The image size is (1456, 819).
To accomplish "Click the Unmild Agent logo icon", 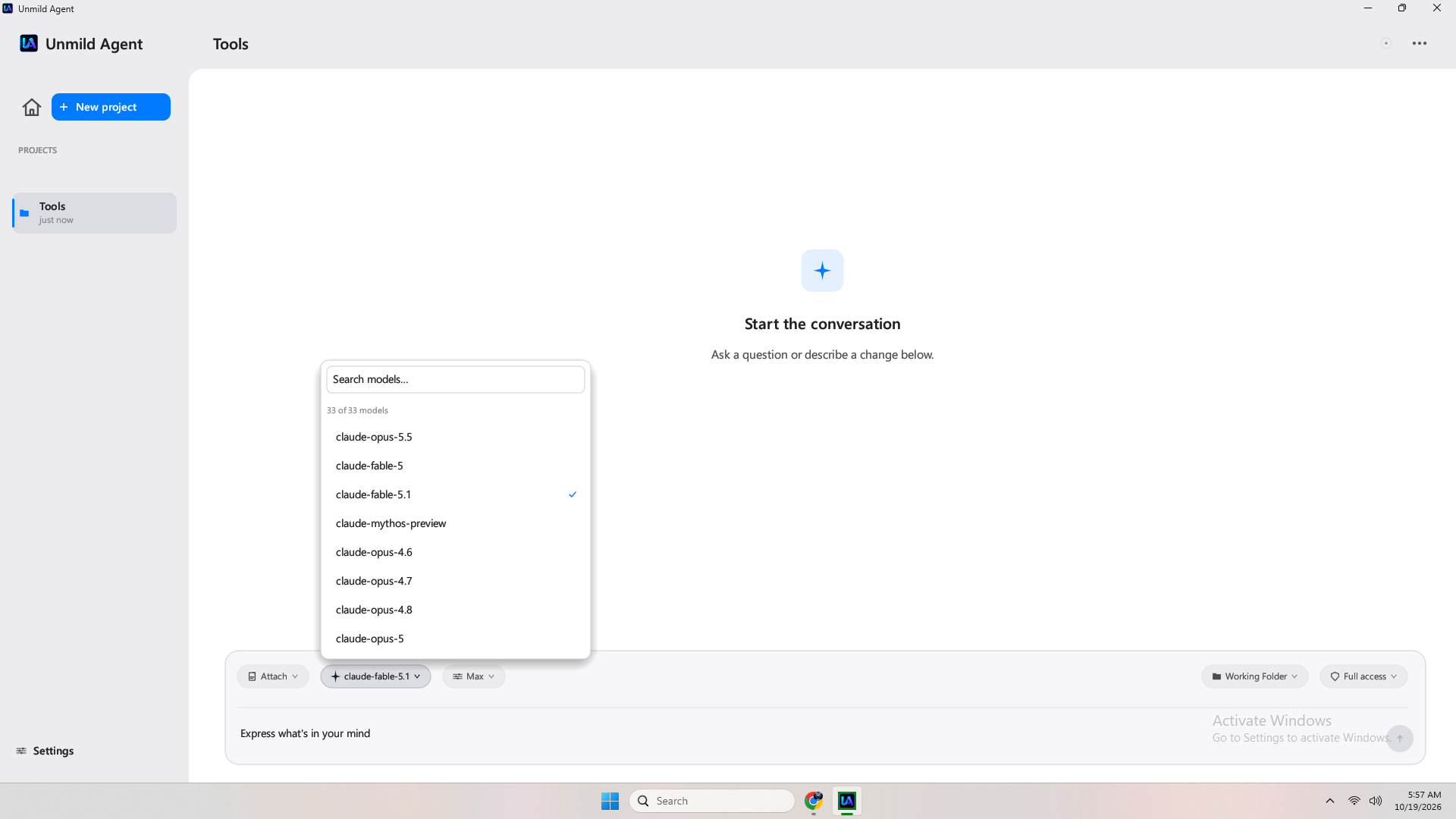I will [x=29, y=43].
